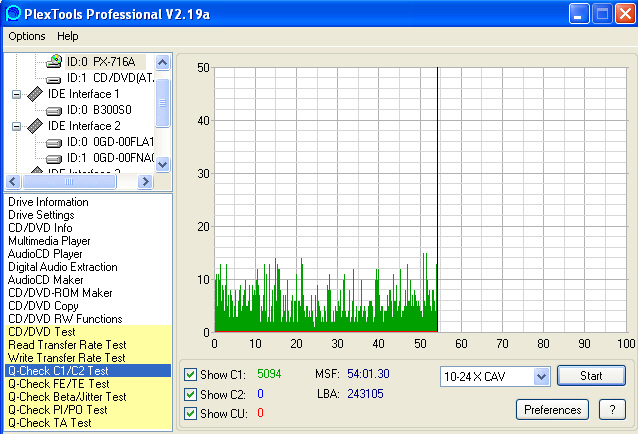638x434 pixels.
Task: Click the question mark help button
Action: click(x=612, y=410)
